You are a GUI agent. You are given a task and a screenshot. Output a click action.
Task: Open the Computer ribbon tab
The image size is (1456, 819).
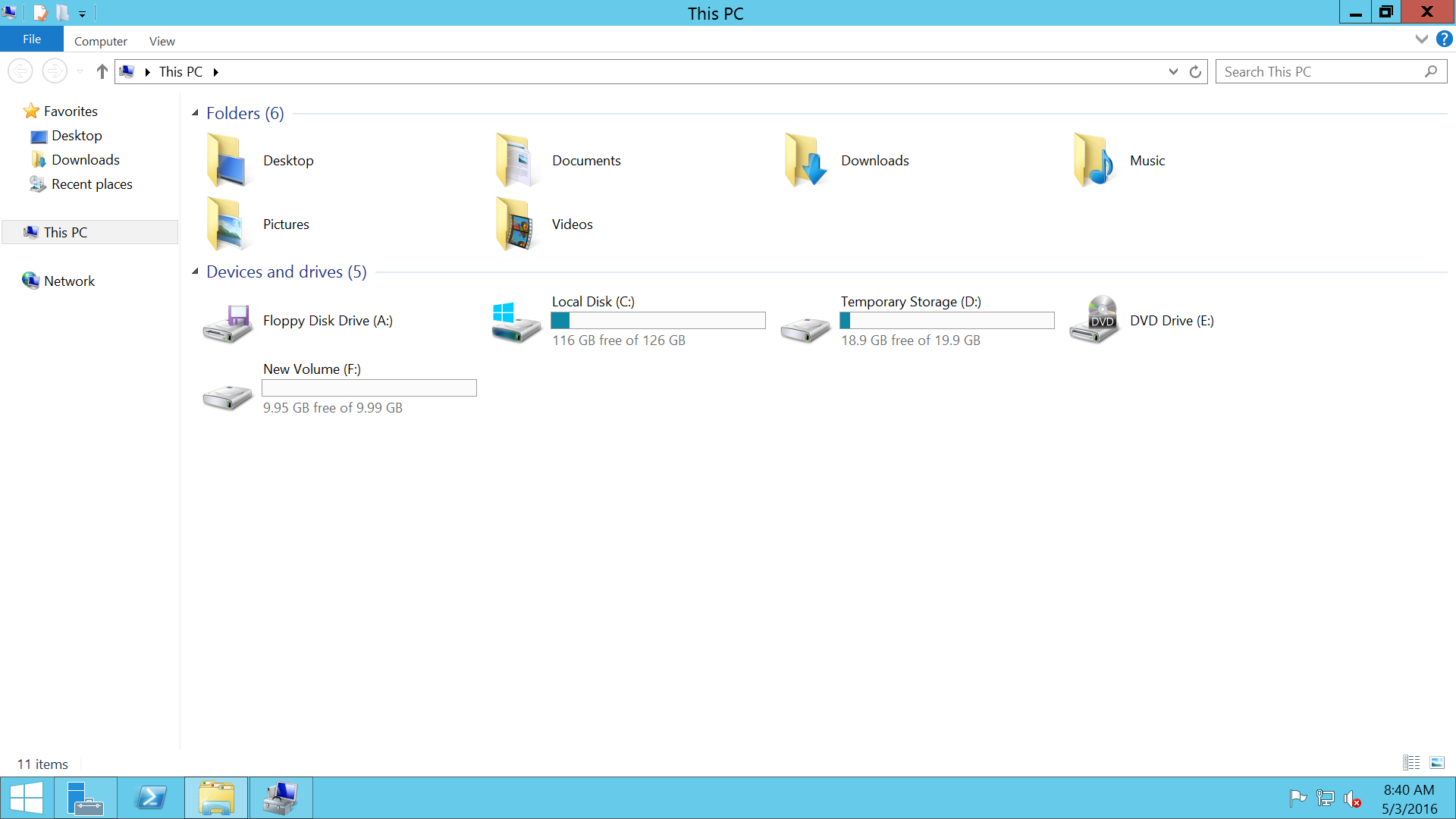[x=100, y=41]
